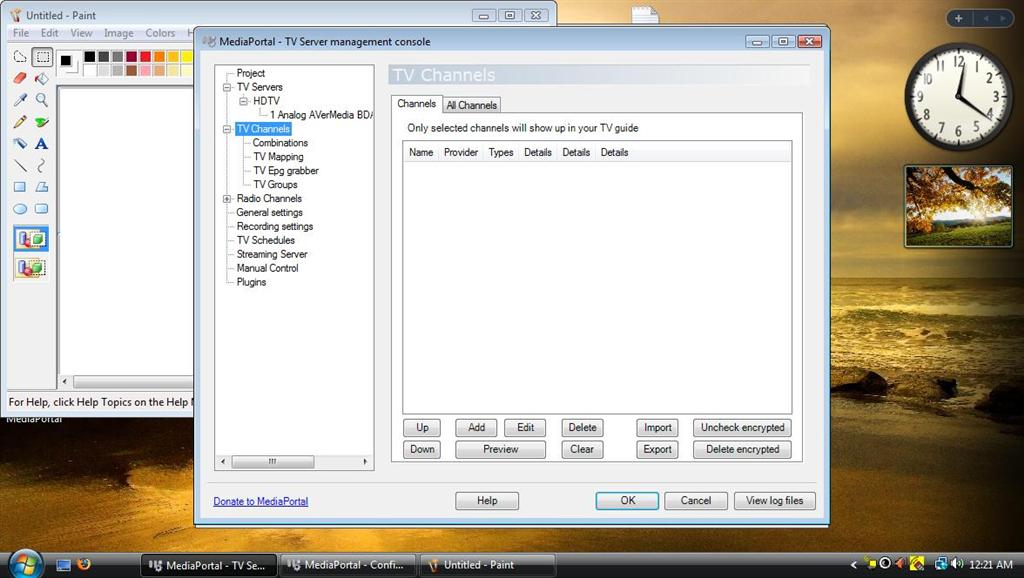Screen dimensions: 1024x578
Task: Show hidden tray icons with the arrow
Action: (x=853, y=565)
